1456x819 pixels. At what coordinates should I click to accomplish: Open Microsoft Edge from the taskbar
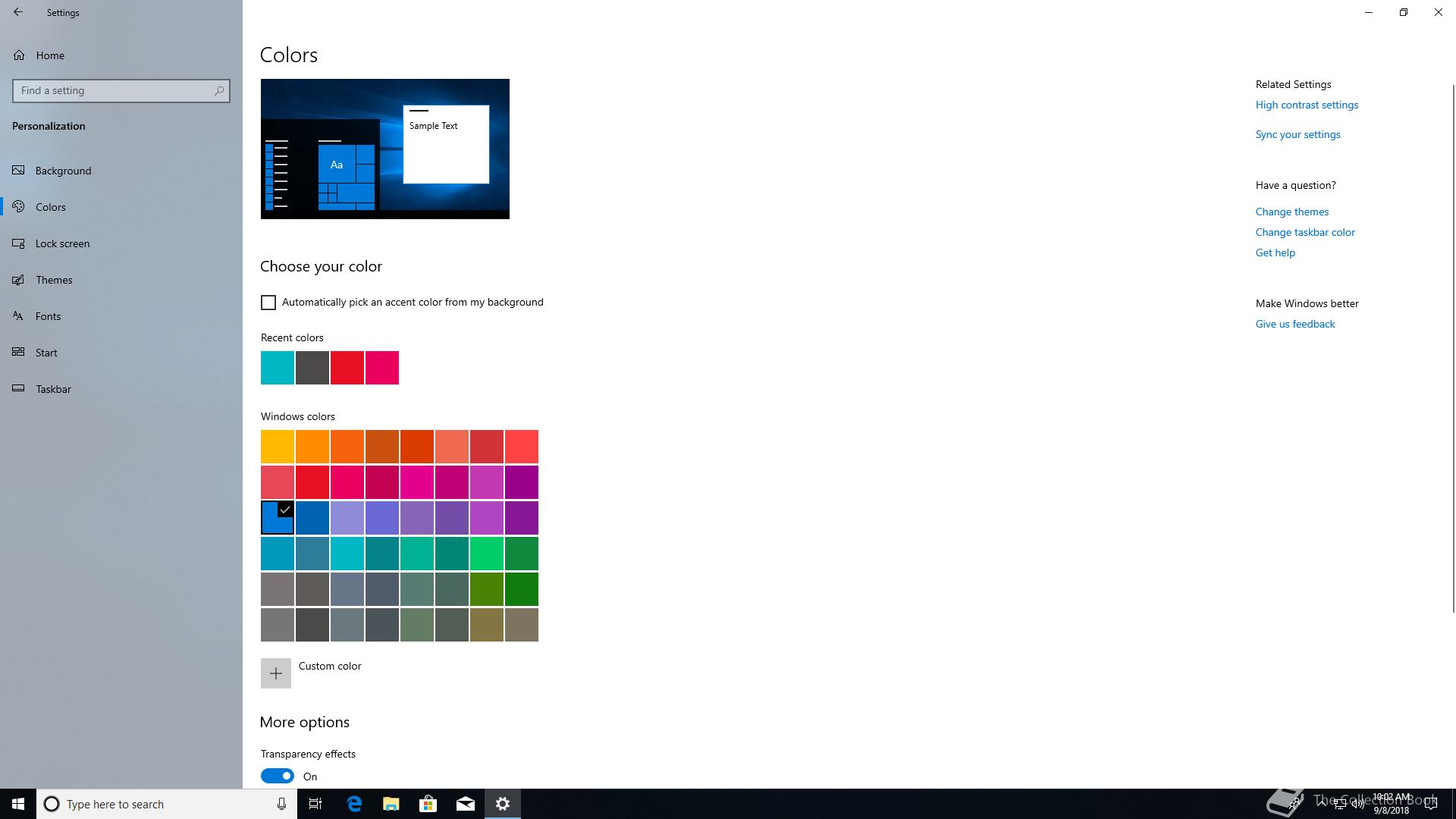pyautogui.click(x=354, y=804)
